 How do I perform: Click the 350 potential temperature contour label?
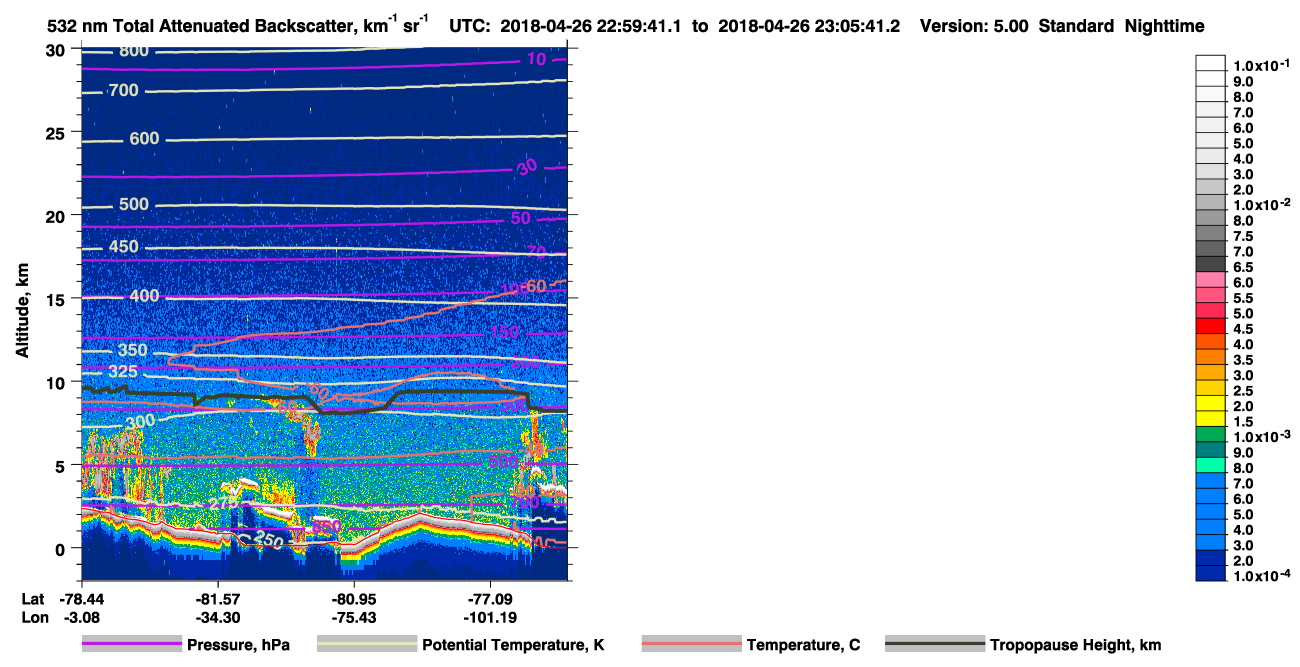pyautogui.click(x=132, y=350)
